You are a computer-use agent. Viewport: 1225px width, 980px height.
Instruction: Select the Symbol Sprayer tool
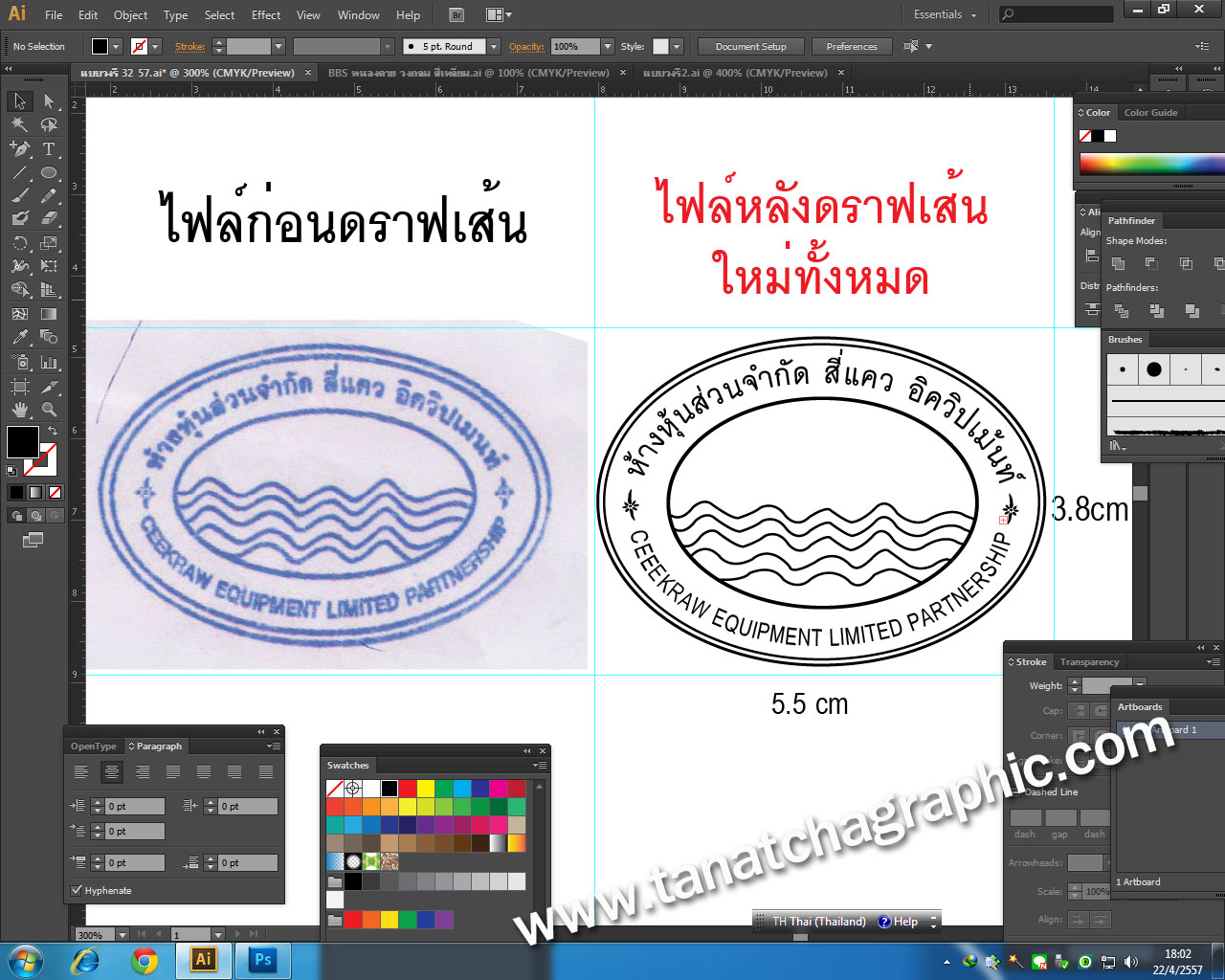tap(20, 362)
